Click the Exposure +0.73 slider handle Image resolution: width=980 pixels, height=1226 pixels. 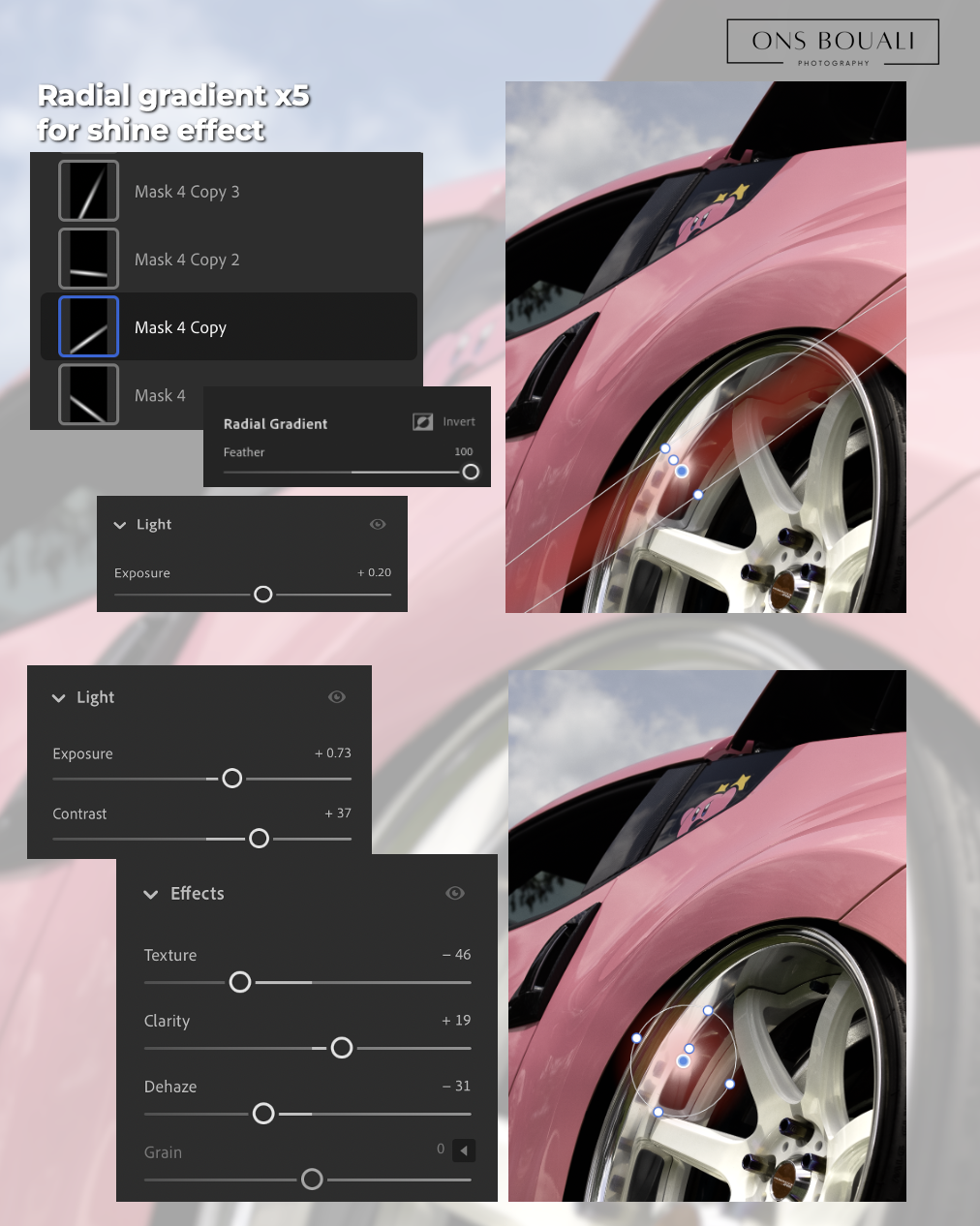coord(231,778)
